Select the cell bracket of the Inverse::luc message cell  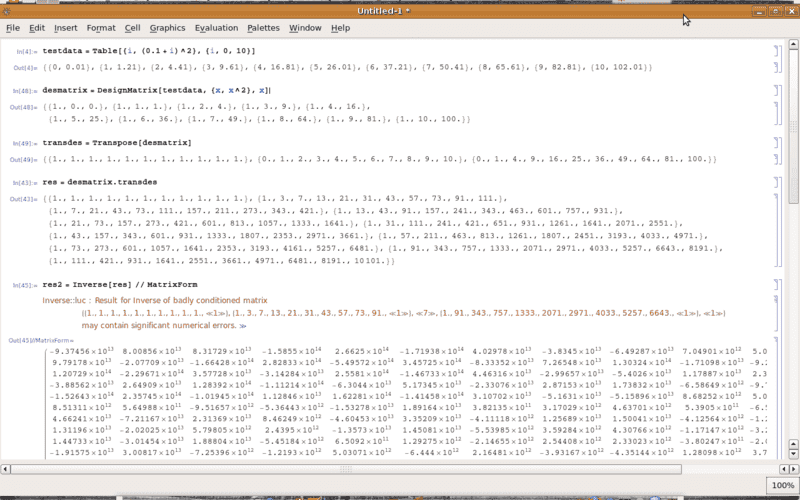pos(777,313)
